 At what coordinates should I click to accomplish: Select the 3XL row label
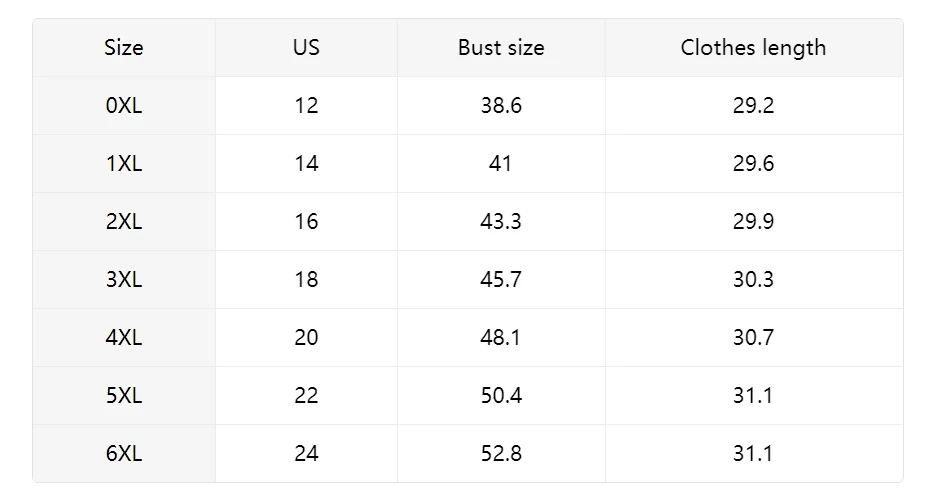pyautogui.click(x=124, y=280)
